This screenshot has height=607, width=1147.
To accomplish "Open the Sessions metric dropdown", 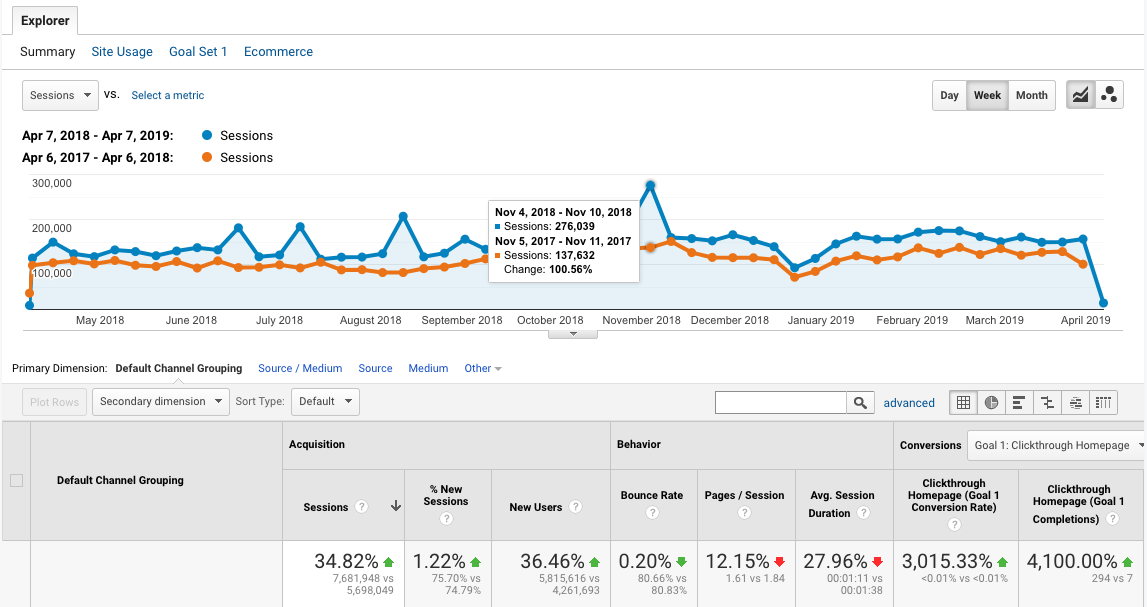I will click(60, 95).
